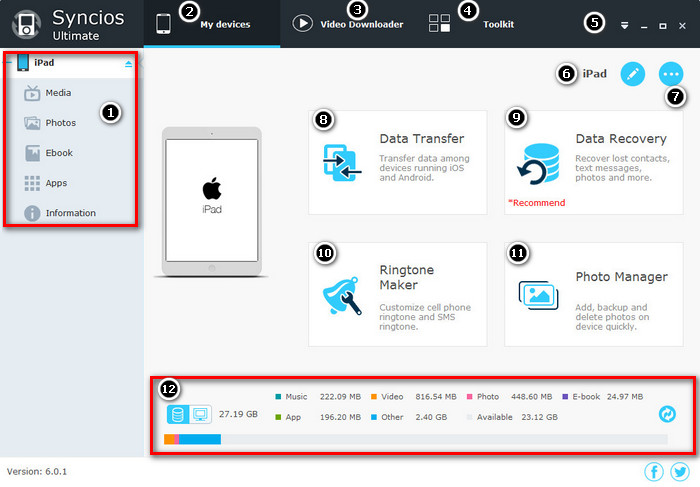Open the title bar dropdown menu arrow
This screenshot has height=487, width=700.
(625, 26)
